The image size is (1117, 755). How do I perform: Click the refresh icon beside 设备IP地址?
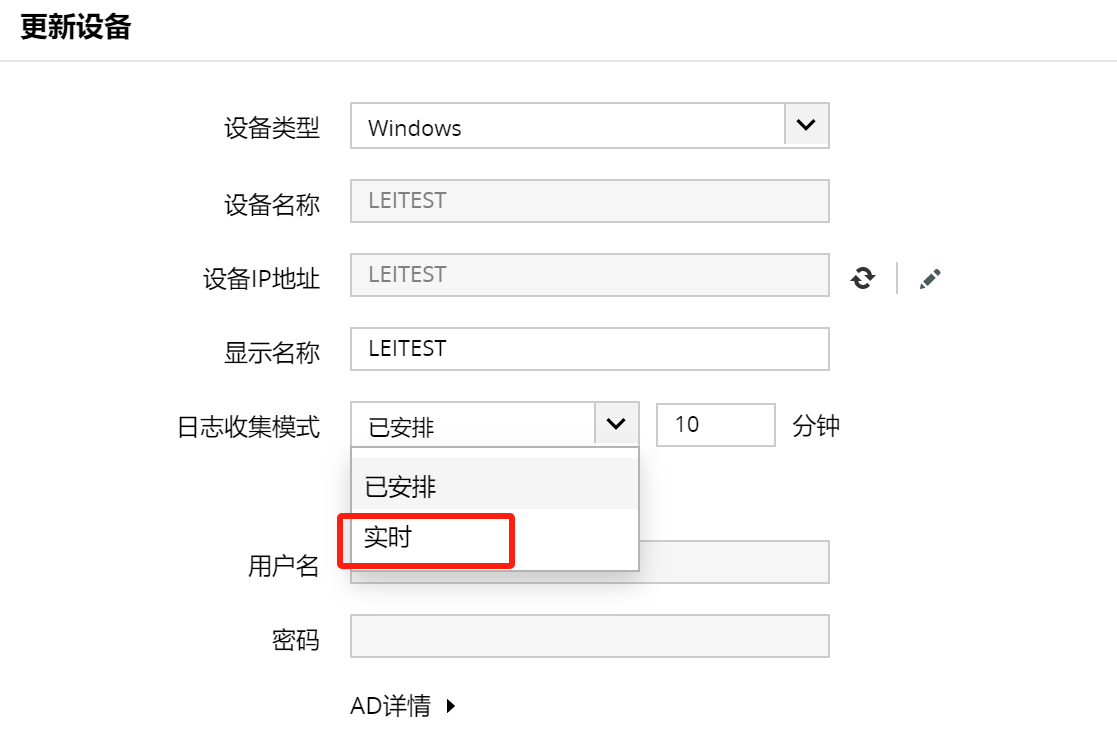click(862, 278)
